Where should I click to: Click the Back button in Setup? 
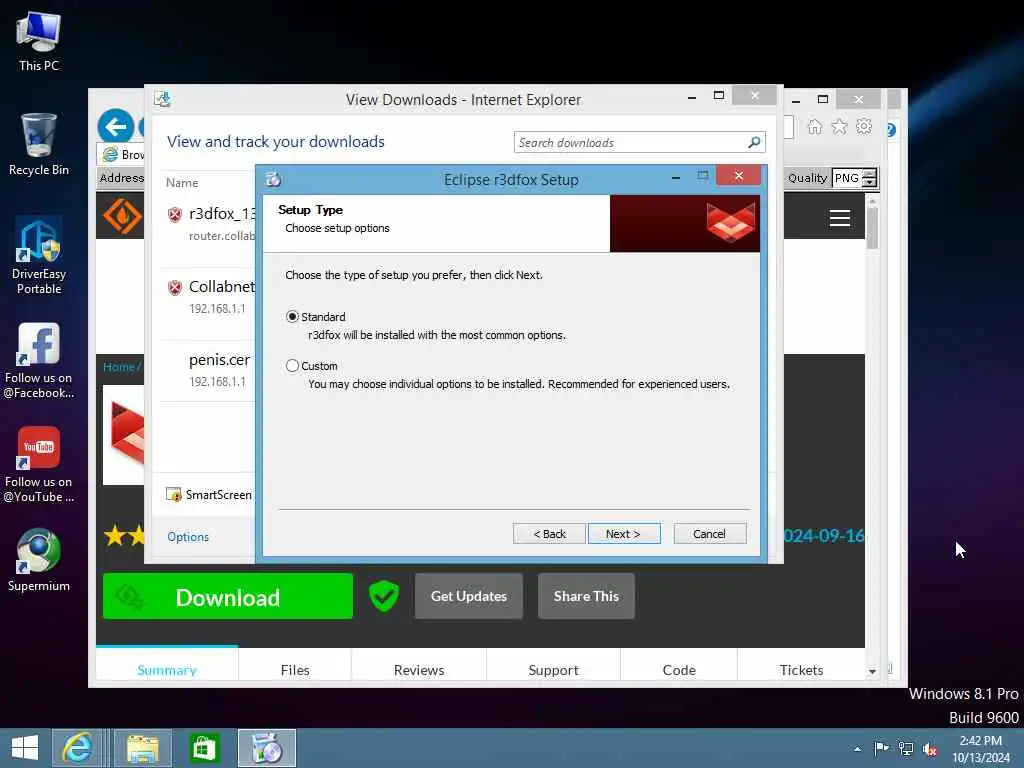coord(549,534)
